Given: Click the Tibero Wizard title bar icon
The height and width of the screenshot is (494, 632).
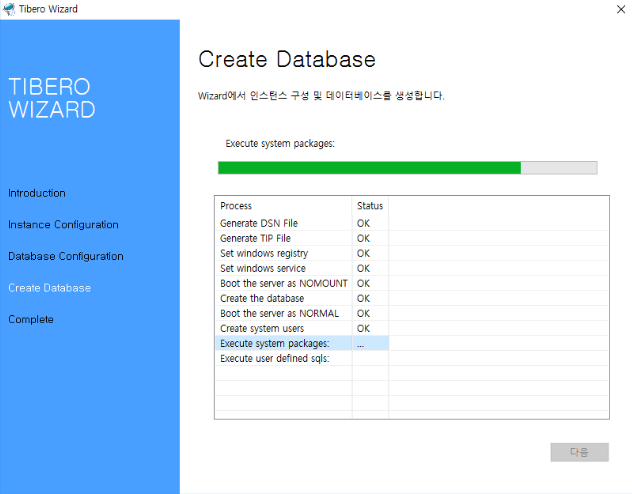Looking at the screenshot, I should point(9,9).
